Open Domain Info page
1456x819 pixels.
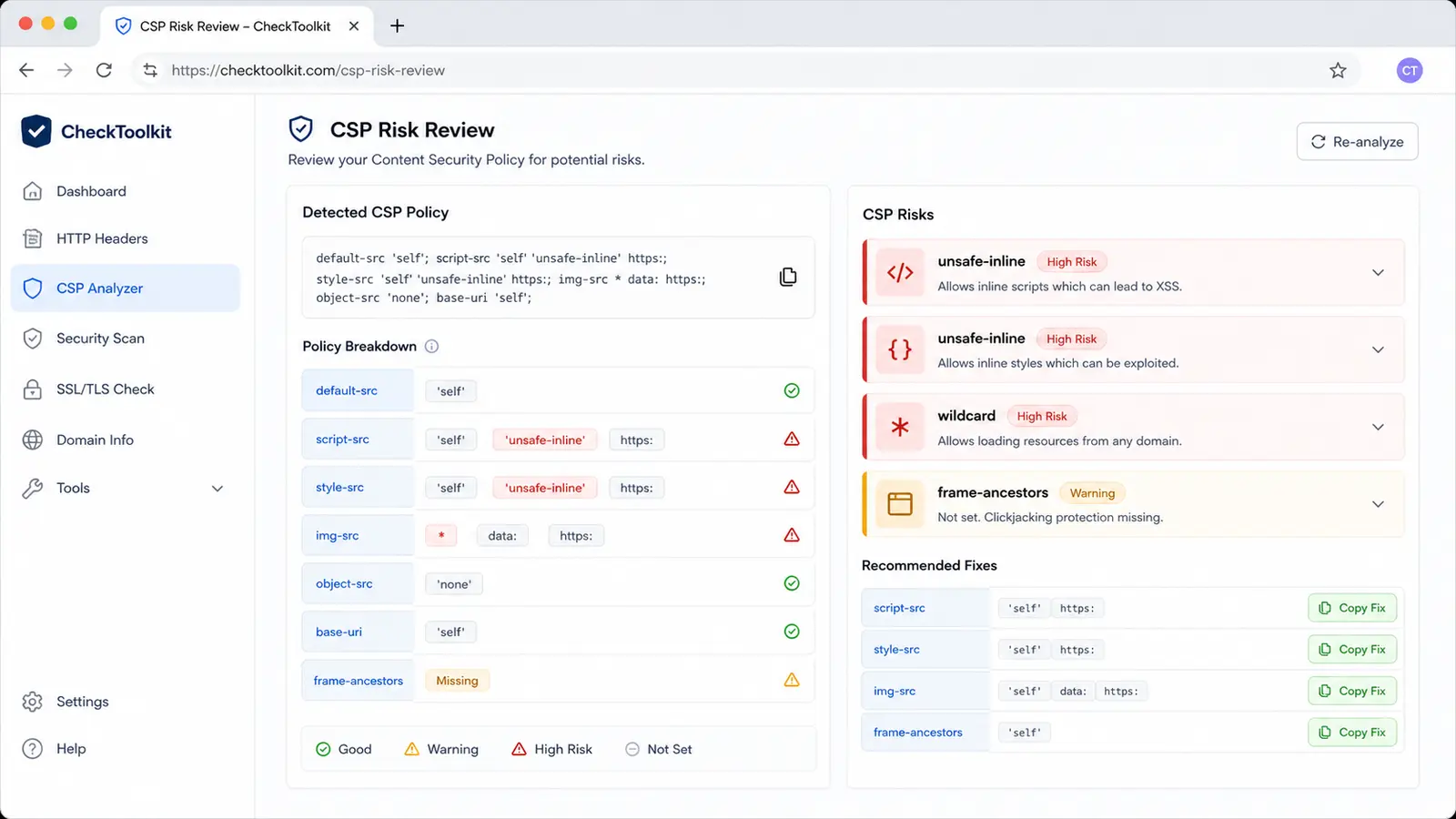pos(126,440)
